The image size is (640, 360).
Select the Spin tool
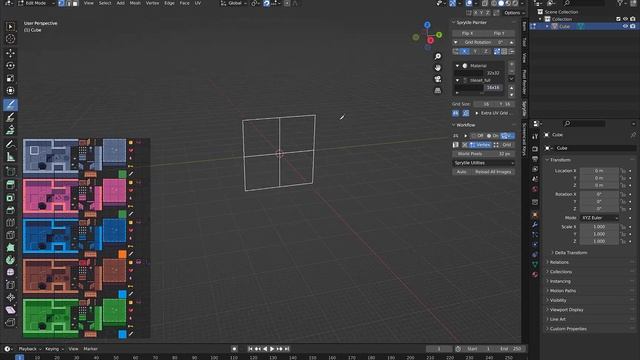[10, 260]
